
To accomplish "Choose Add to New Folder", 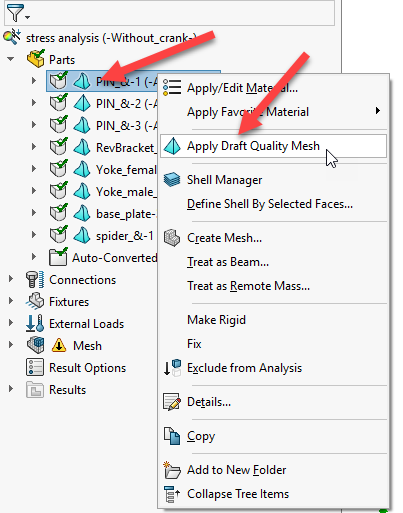I will [x=273, y=470].
